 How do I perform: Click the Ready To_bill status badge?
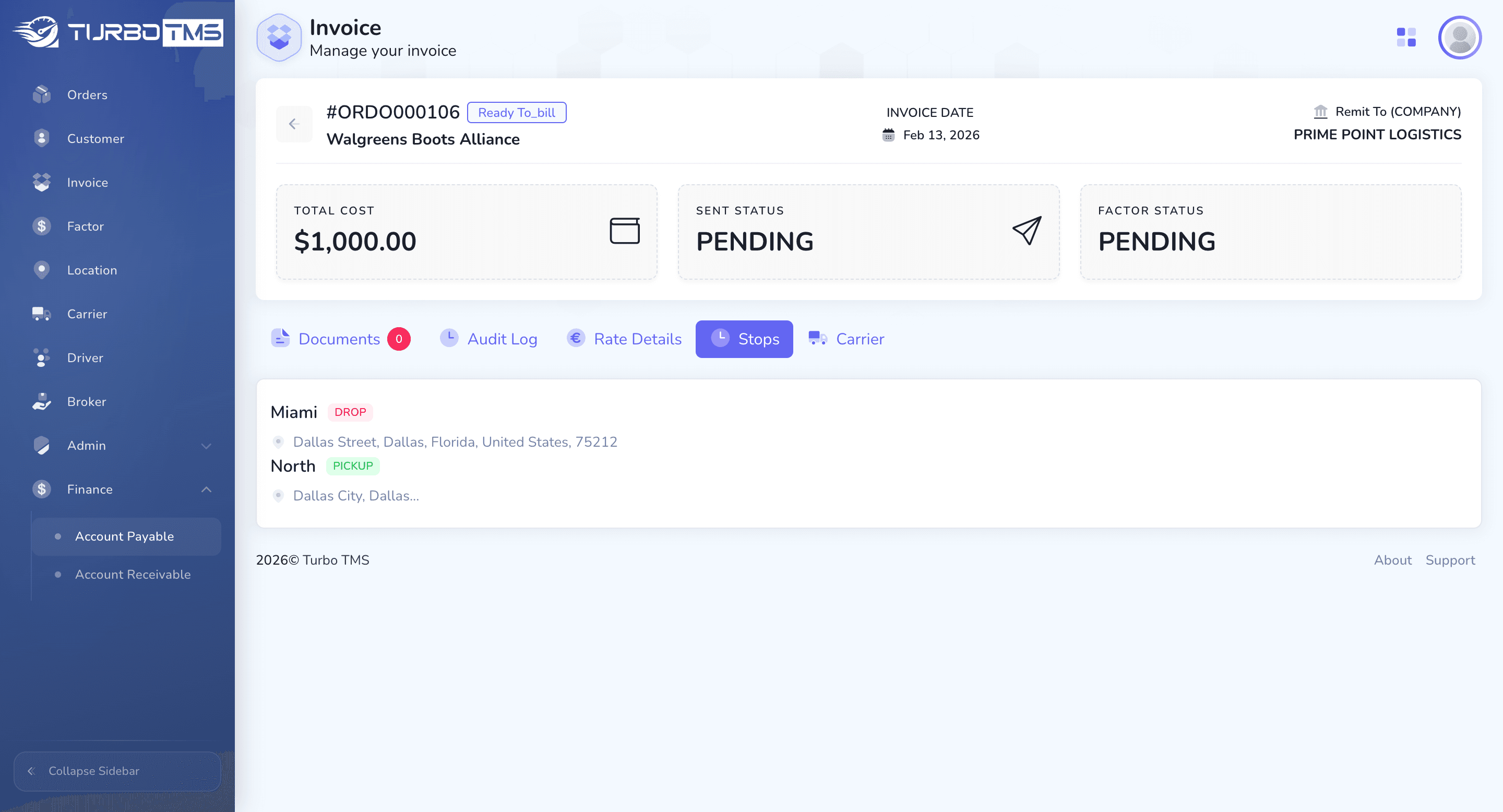(x=516, y=113)
